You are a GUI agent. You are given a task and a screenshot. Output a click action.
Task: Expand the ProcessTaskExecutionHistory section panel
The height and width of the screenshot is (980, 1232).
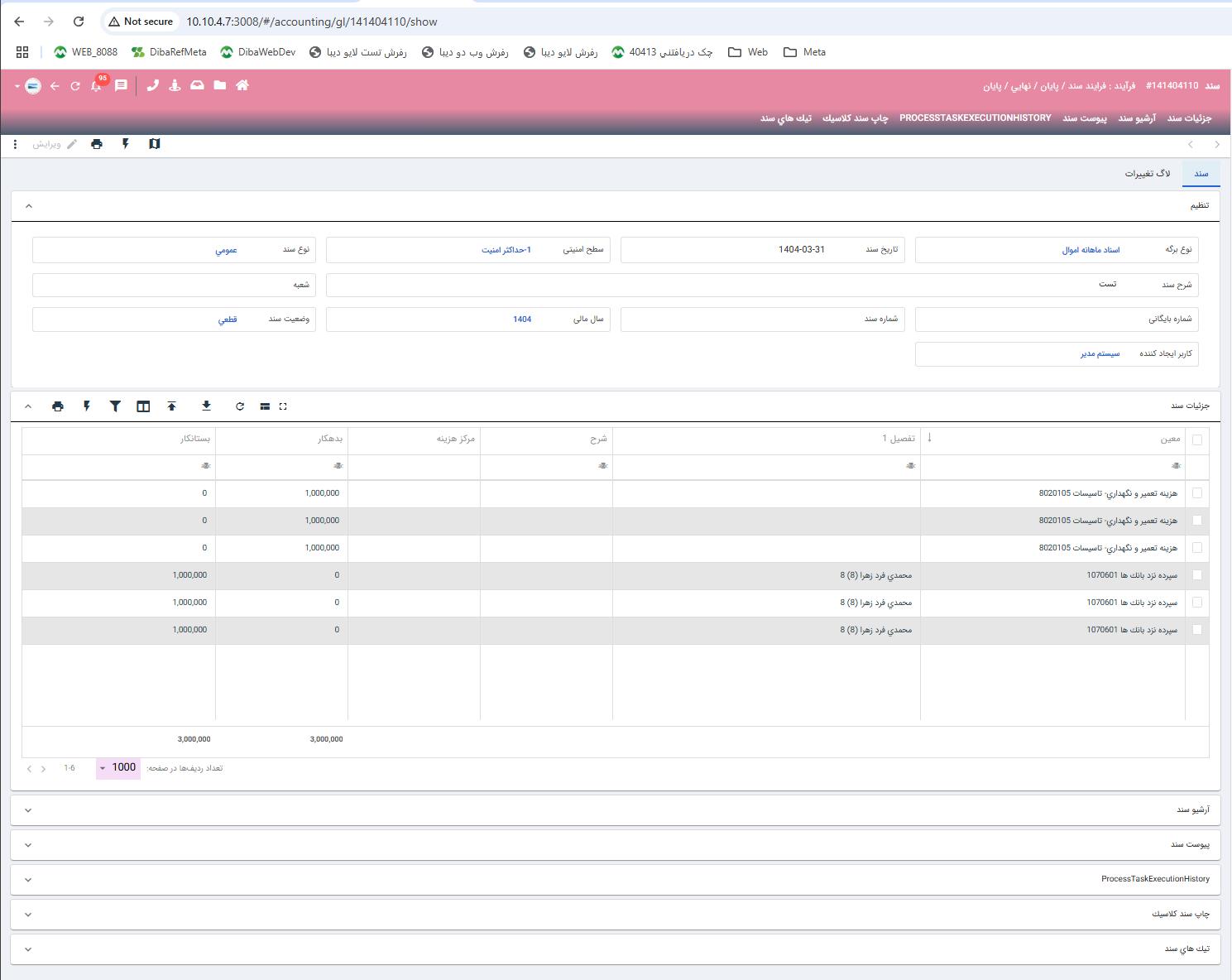coord(615,880)
